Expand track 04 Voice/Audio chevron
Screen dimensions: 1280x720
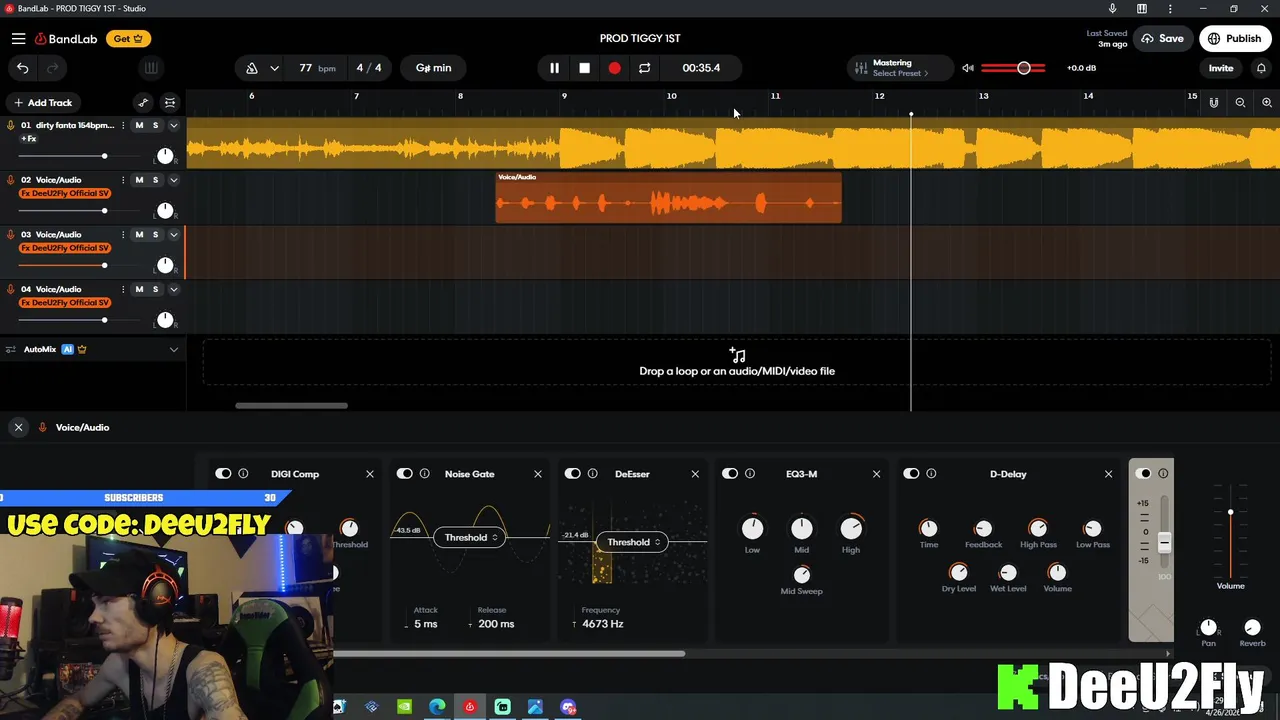tap(173, 289)
